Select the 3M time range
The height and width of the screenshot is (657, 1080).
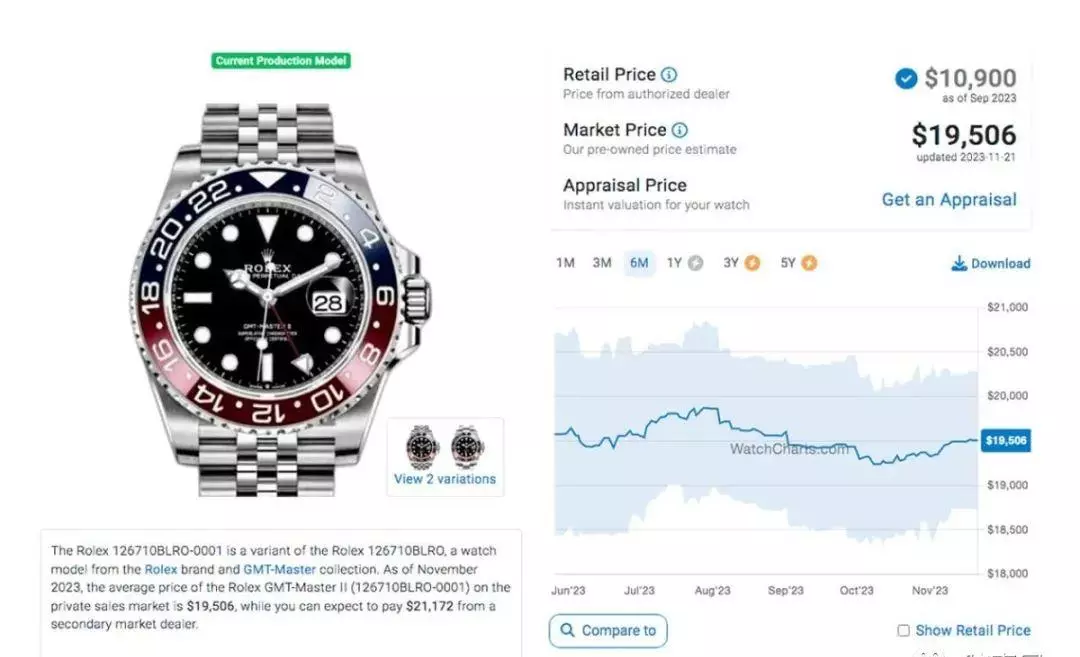(602, 263)
